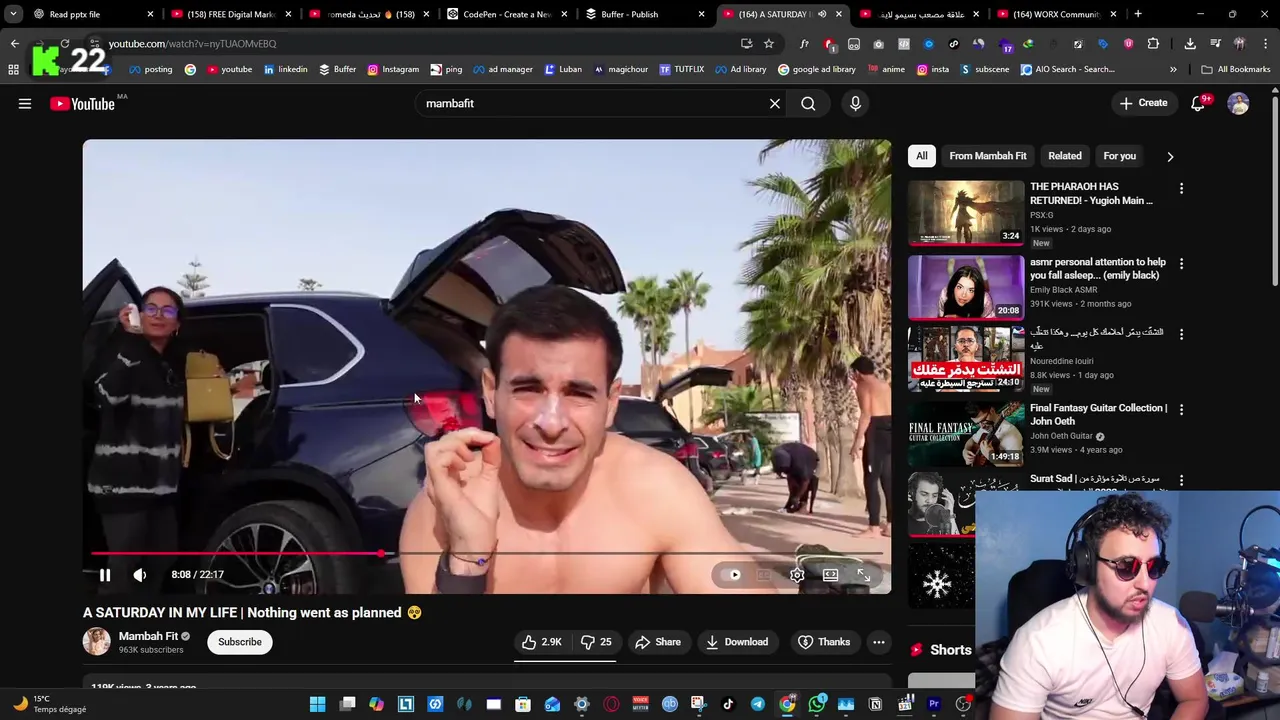Viewport: 1280px width, 720px height.
Task: Open the YouTube hamburger guide menu
Action: click(x=25, y=103)
